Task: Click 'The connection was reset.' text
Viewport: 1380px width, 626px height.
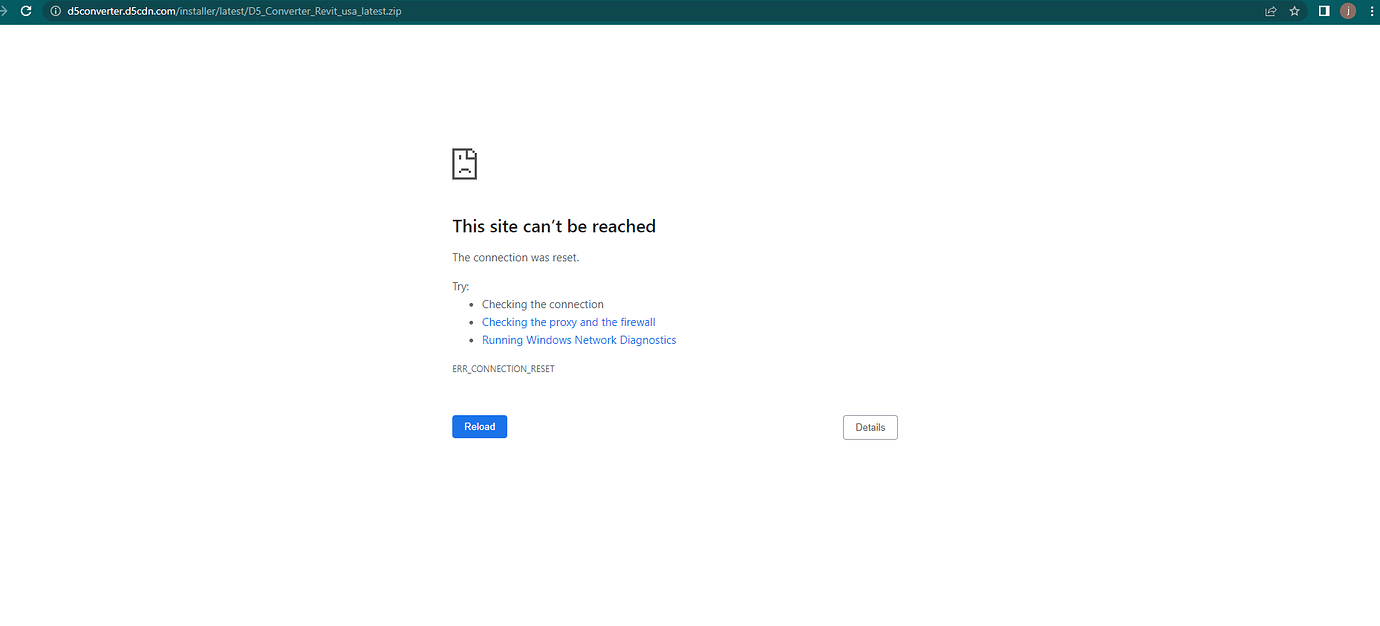Action: pyautogui.click(x=516, y=257)
